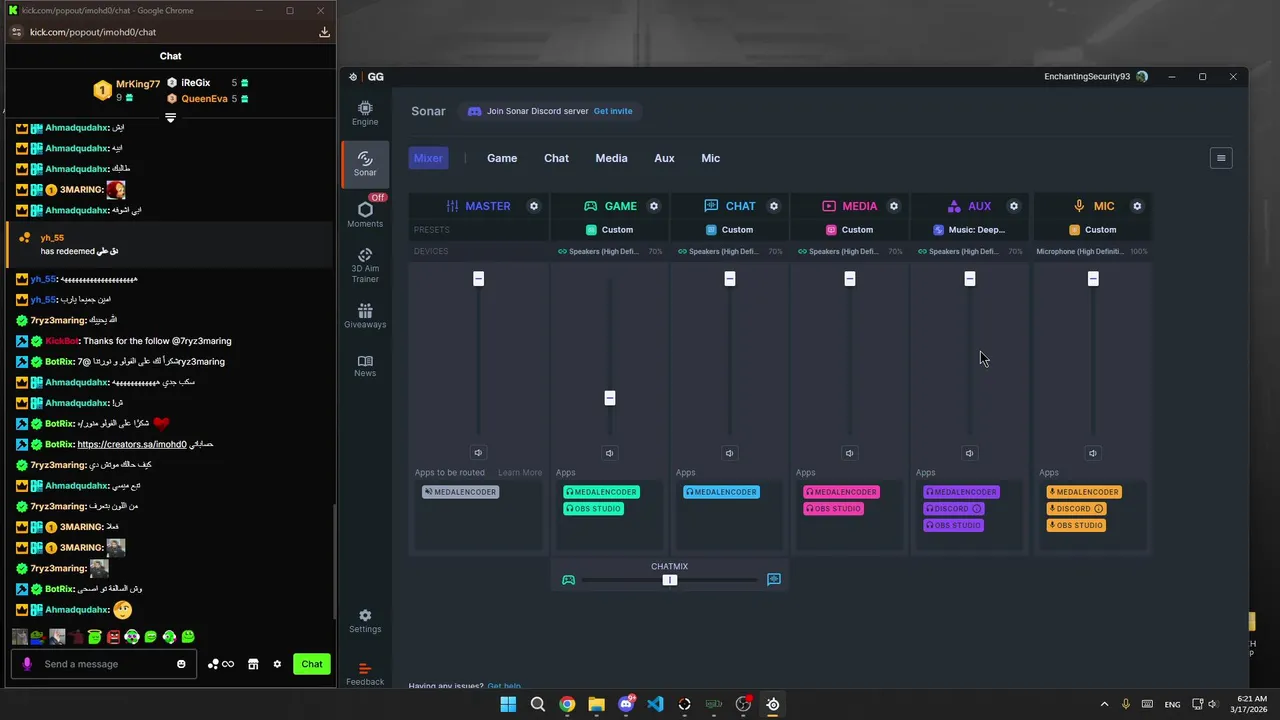Click the mixer layout menu icon
The image size is (1280, 720).
click(x=1221, y=158)
